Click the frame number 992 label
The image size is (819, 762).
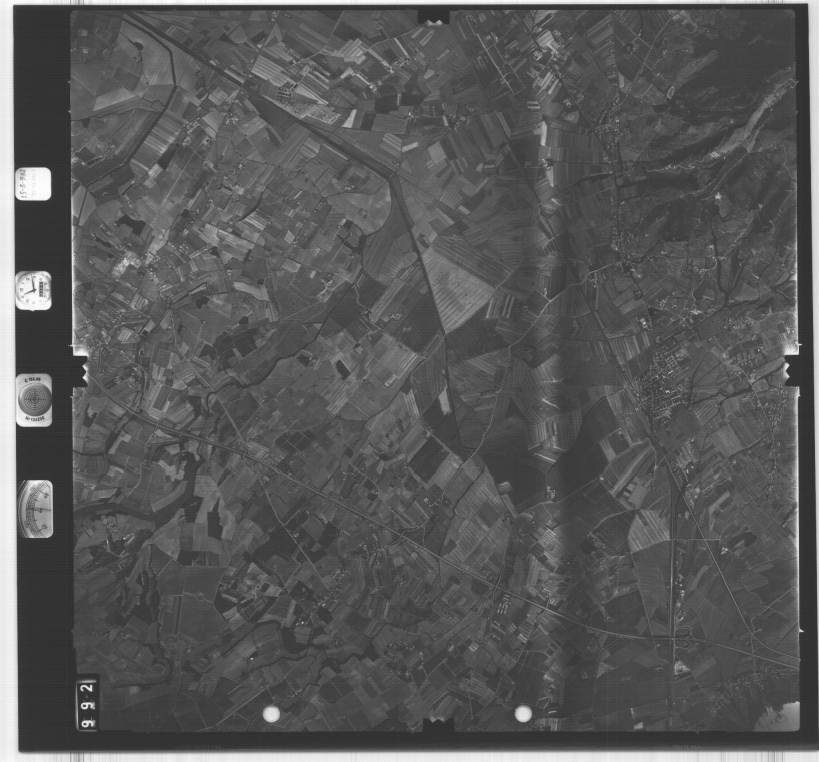[x=87, y=704]
